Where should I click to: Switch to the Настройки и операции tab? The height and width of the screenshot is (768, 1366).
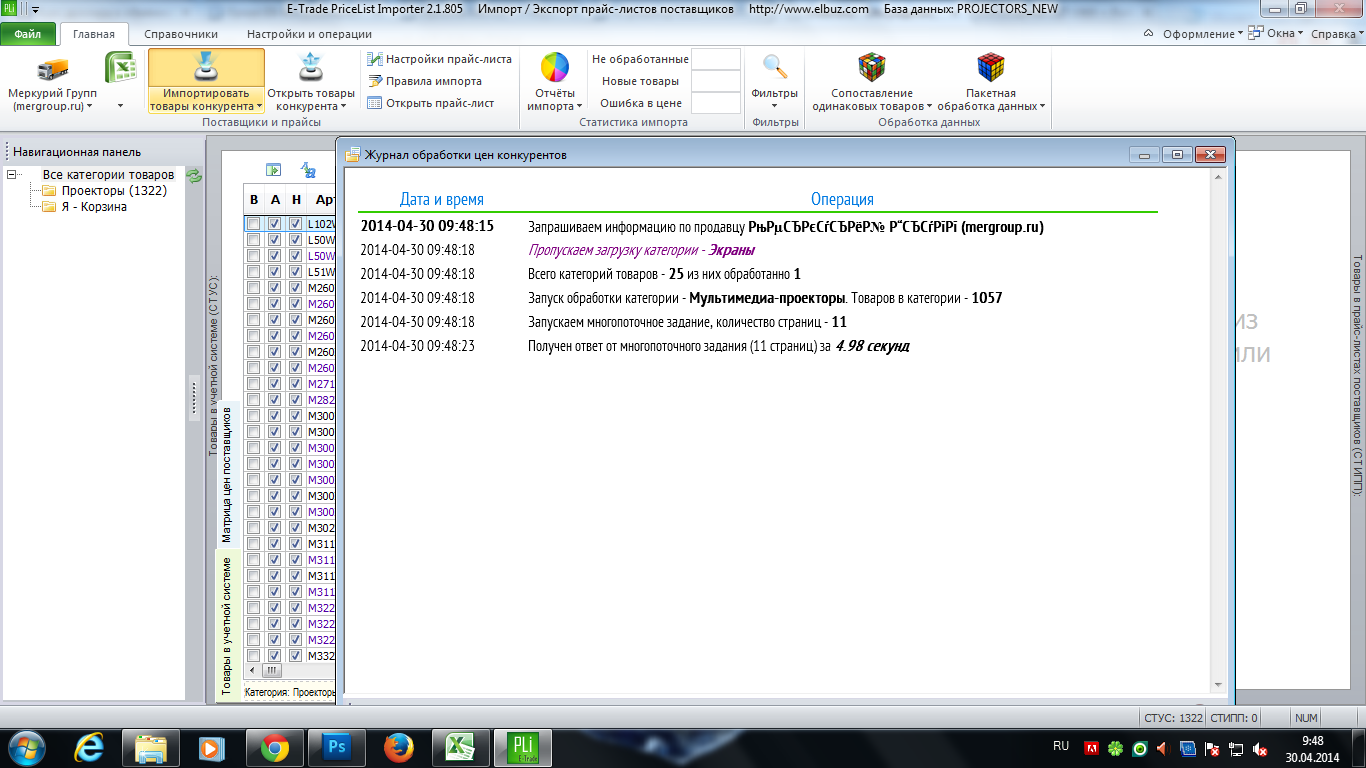[x=310, y=34]
